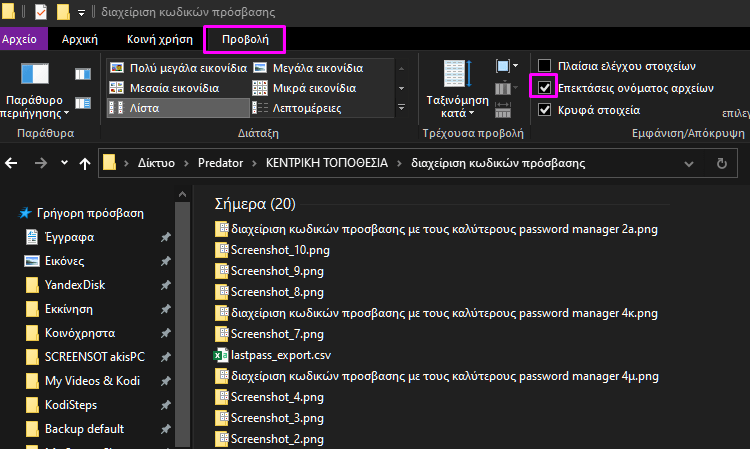Click Predator in the address path

(x=221, y=163)
